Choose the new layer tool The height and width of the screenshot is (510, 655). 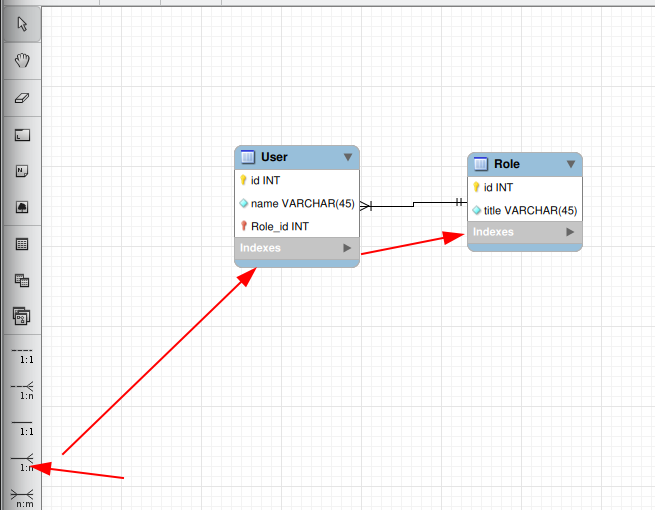point(22,135)
